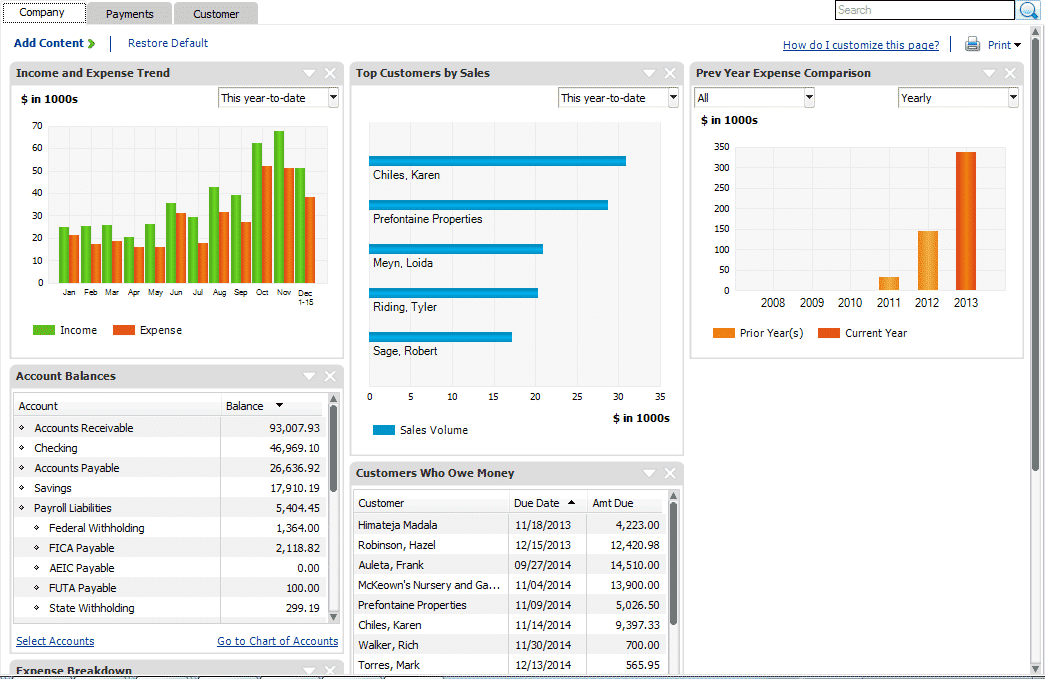The height and width of the screenshot is (679, 1045).
Task: Select the Robinson, Hazel row
Action: (510, 545)
